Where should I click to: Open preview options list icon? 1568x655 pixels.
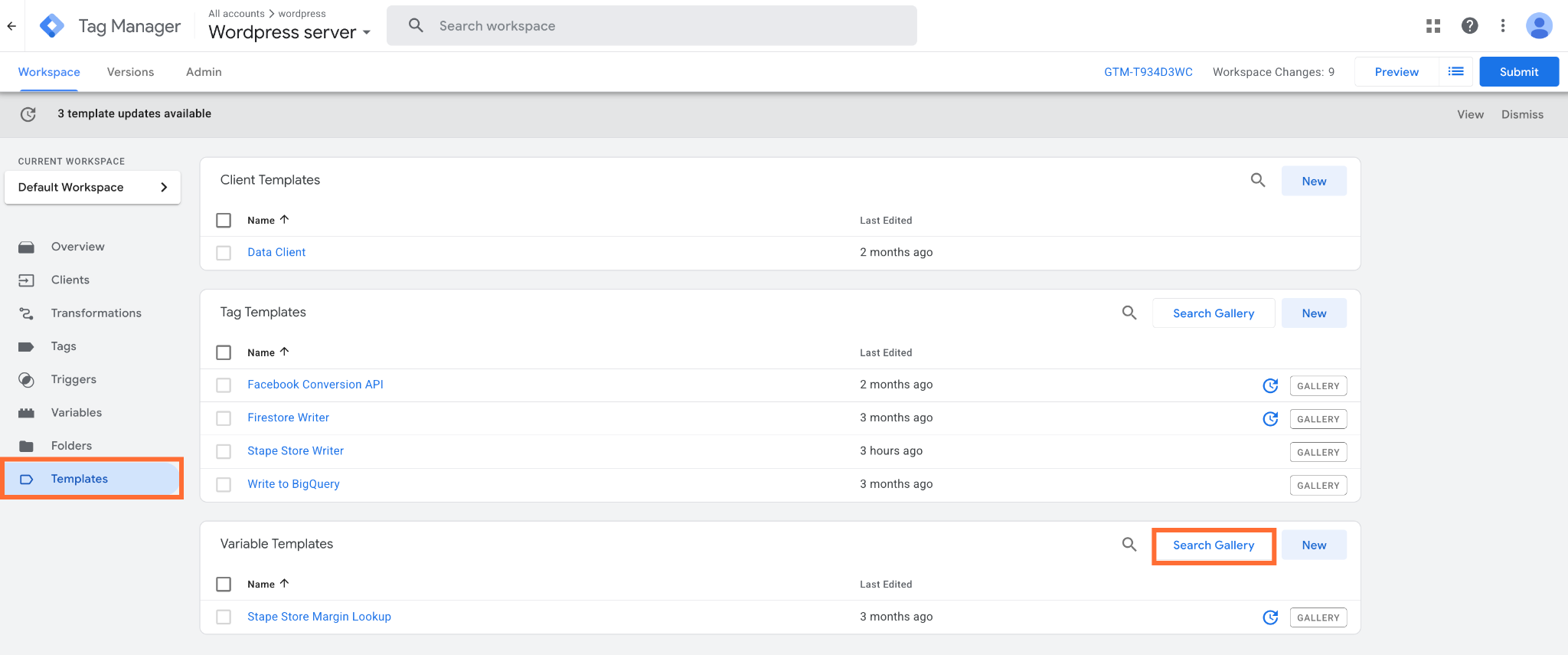pyautogui.click(x=1456, y=71)
